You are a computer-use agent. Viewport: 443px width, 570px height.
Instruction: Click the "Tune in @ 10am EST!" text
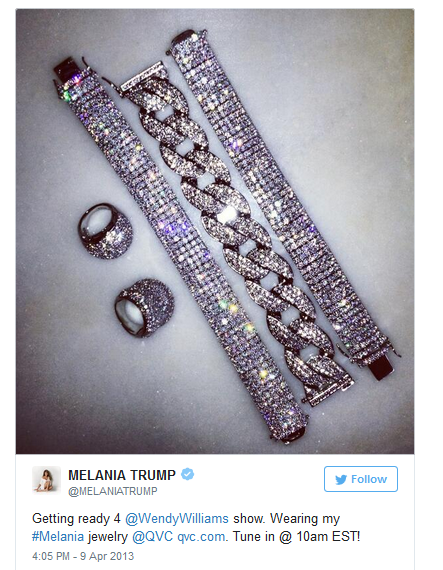tap(297, 537)
